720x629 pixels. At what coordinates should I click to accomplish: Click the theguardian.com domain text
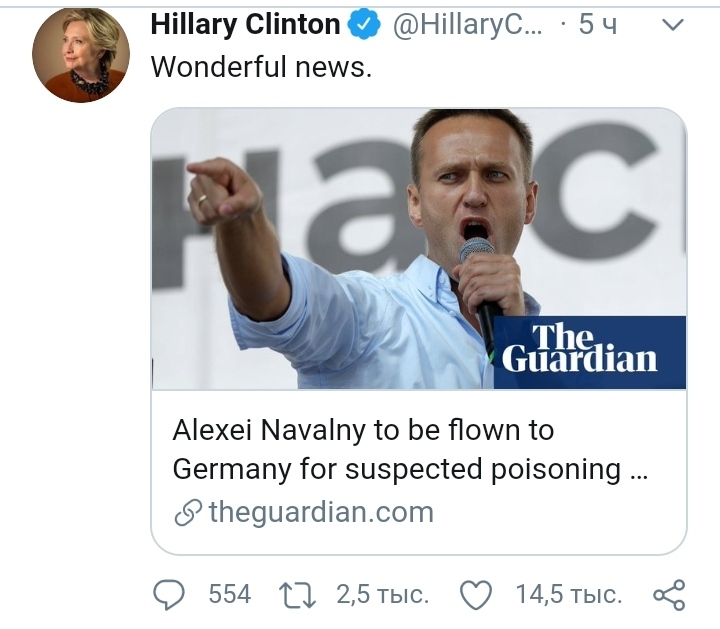click(321, 513)
